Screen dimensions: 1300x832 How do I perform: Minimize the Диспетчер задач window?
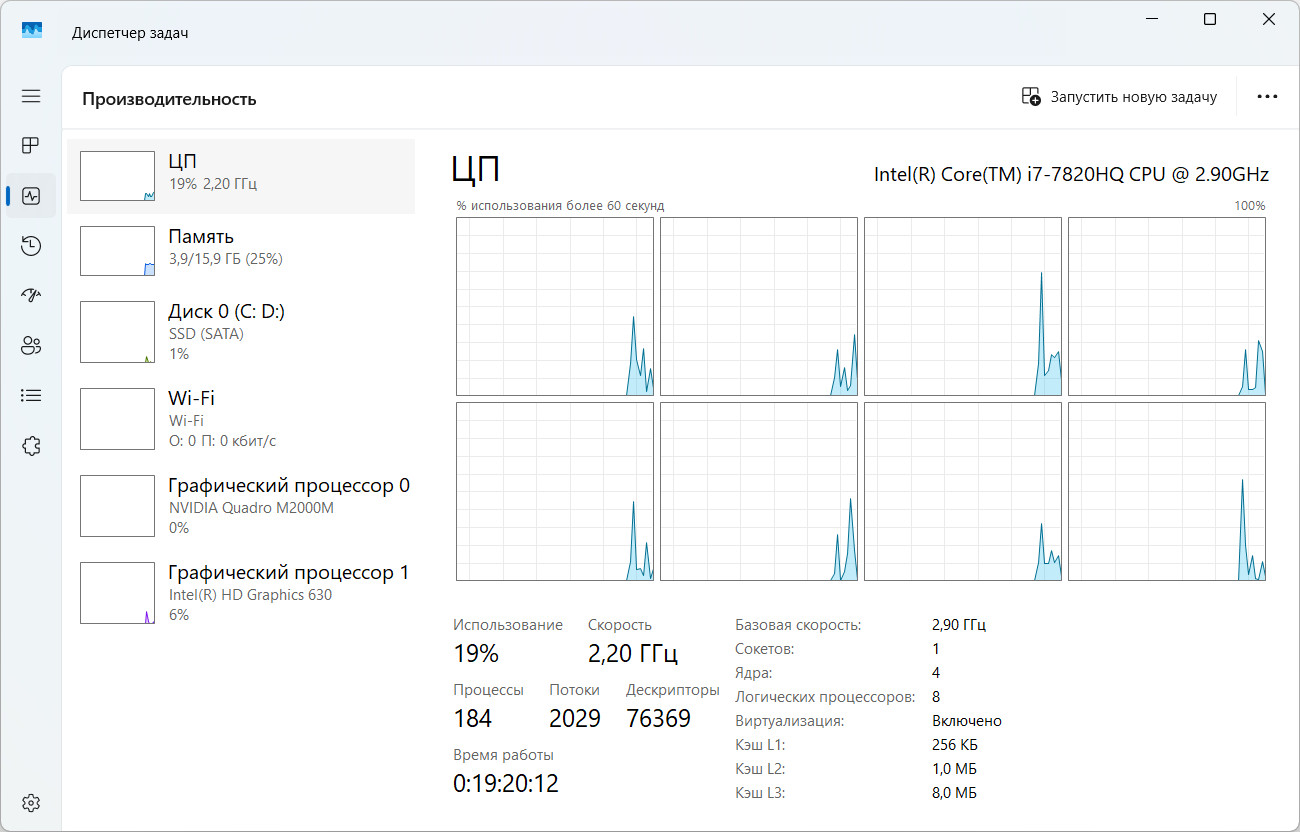click(1151, 19)
